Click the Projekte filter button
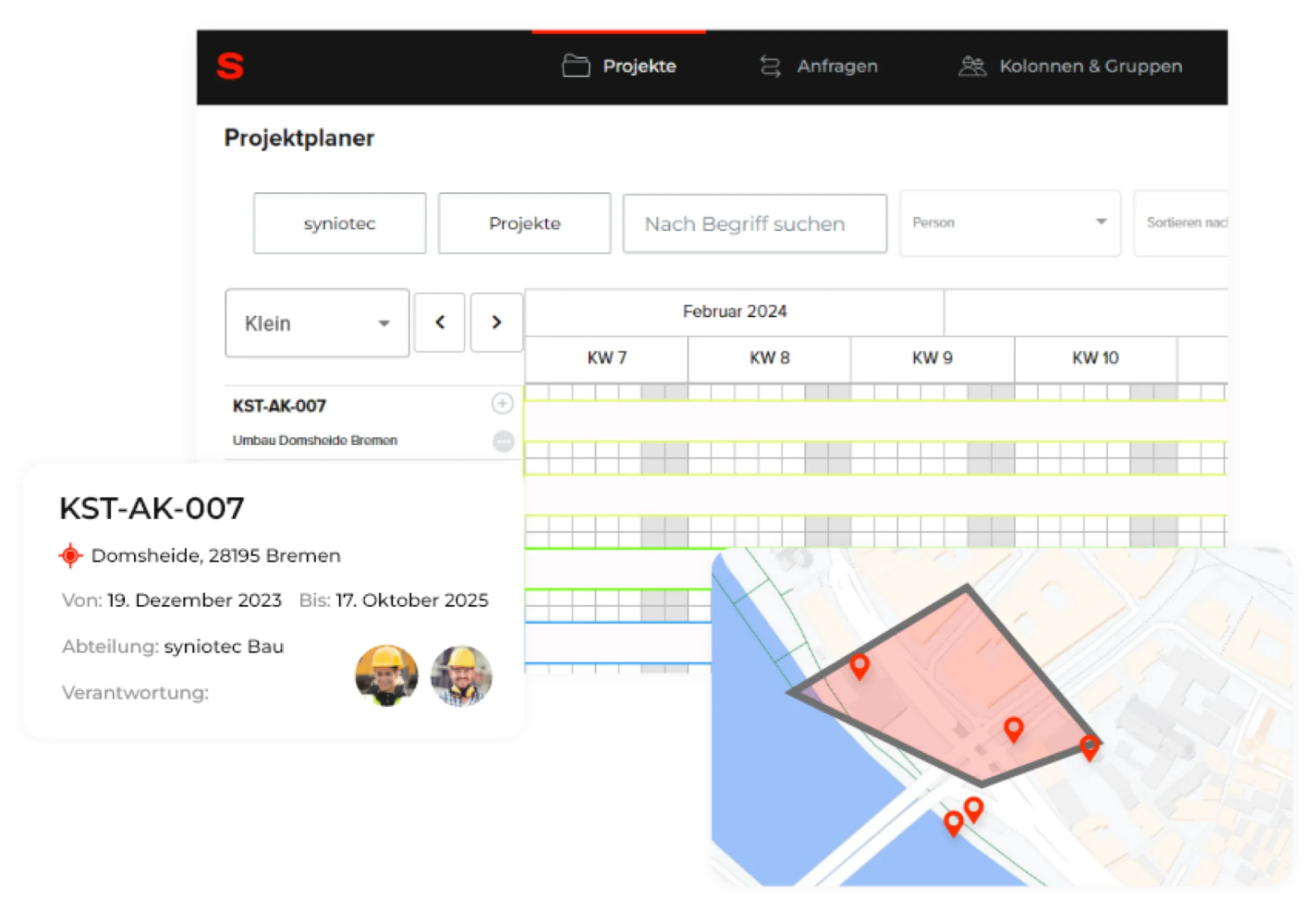Viewport: 1316px width, 910px height. tap(523, 223)
